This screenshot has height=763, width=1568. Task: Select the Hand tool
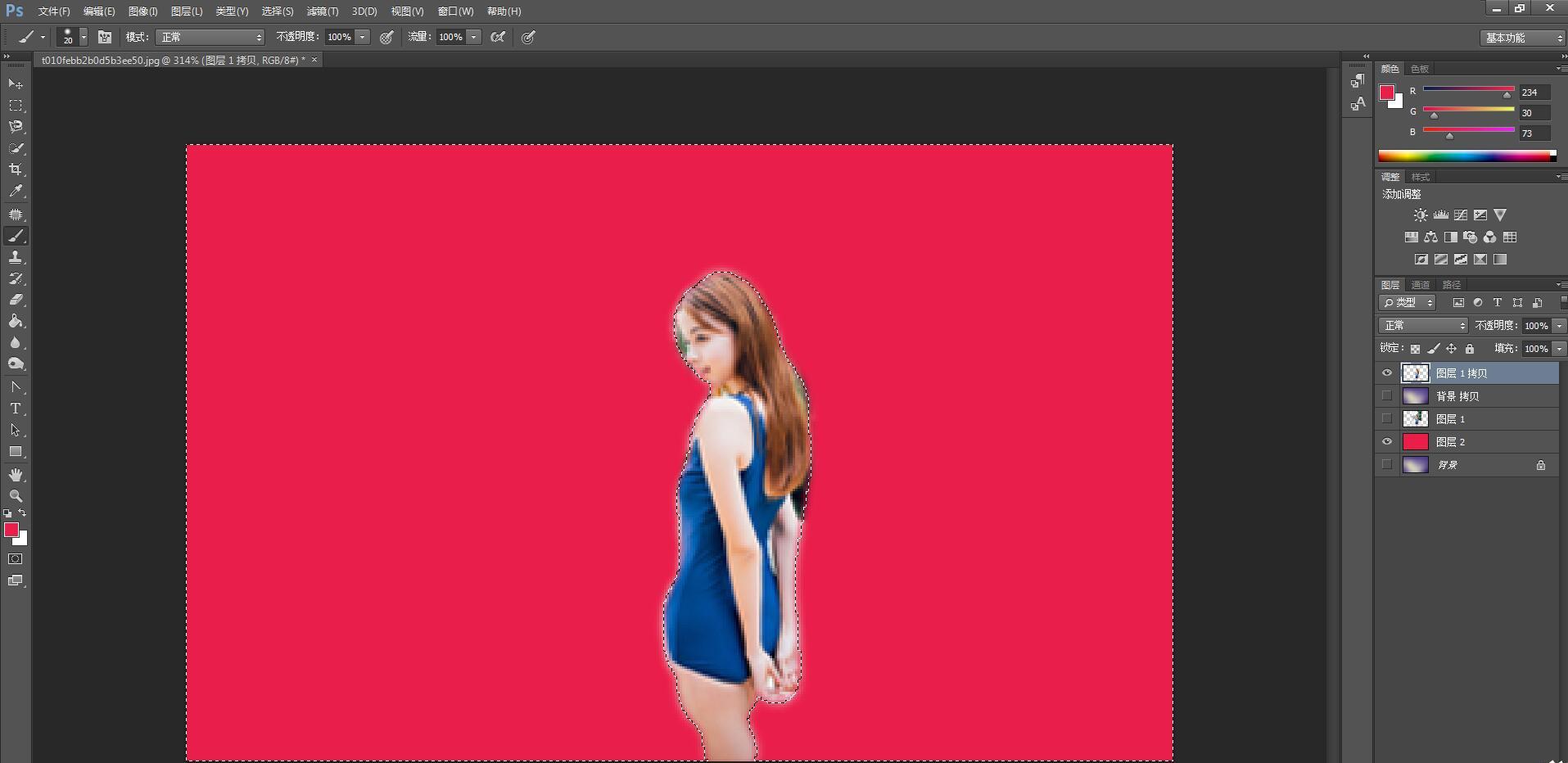16,475
